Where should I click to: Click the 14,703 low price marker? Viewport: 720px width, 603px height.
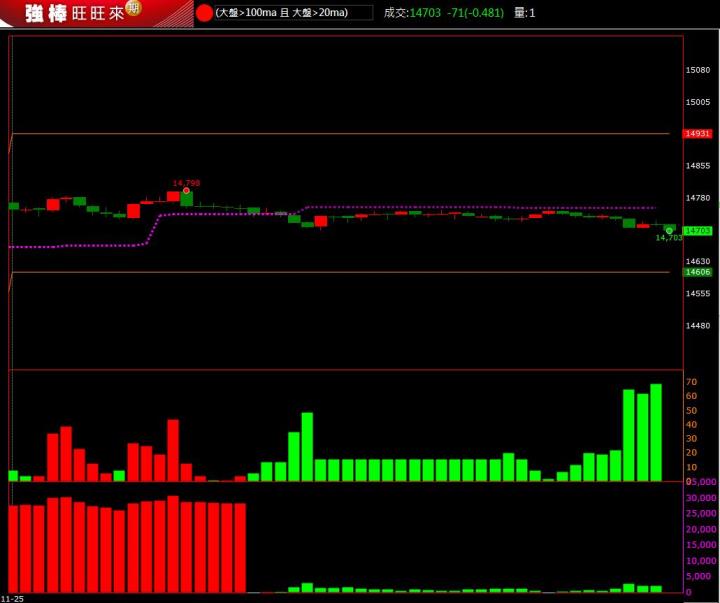(669, 237)
